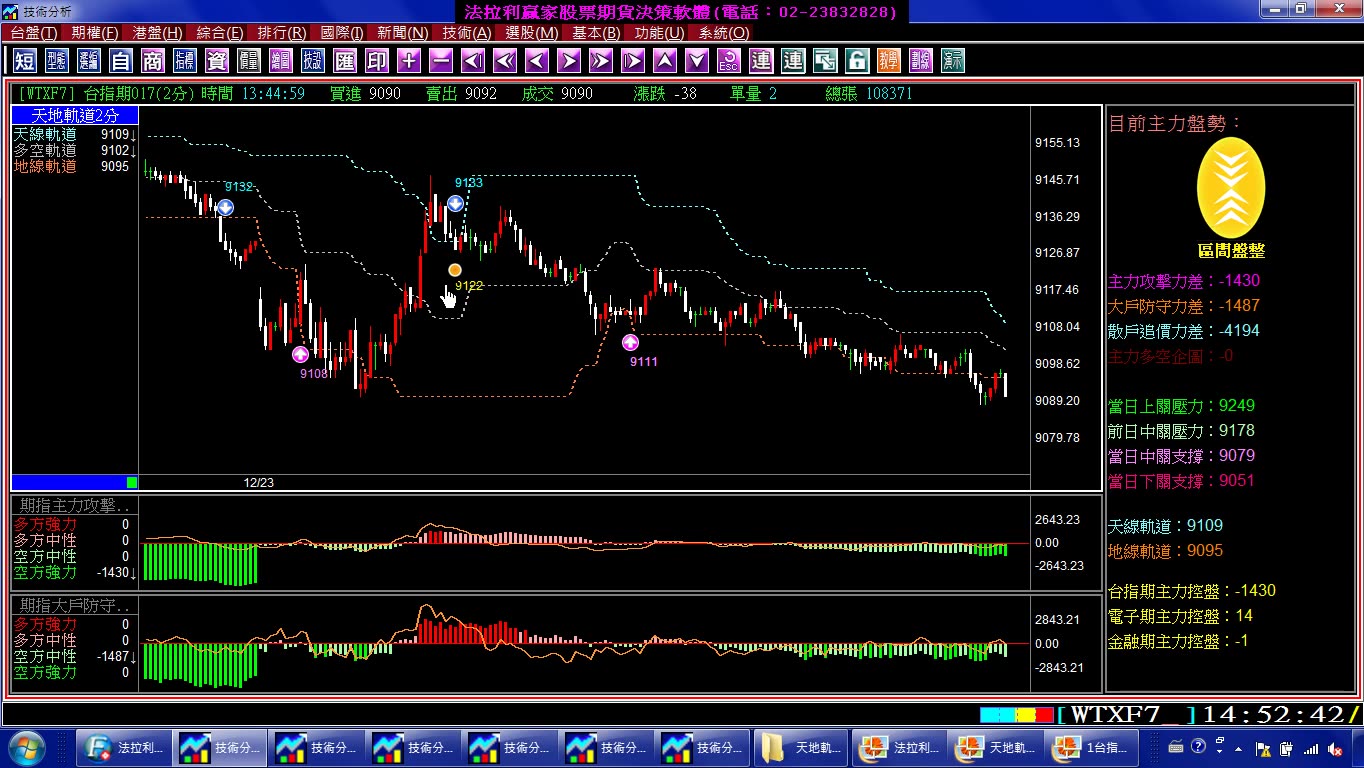Open the 技術(A) menu
Image resolution: width=1364 pixels, height=768 pixels.
(x=467, y=33)
